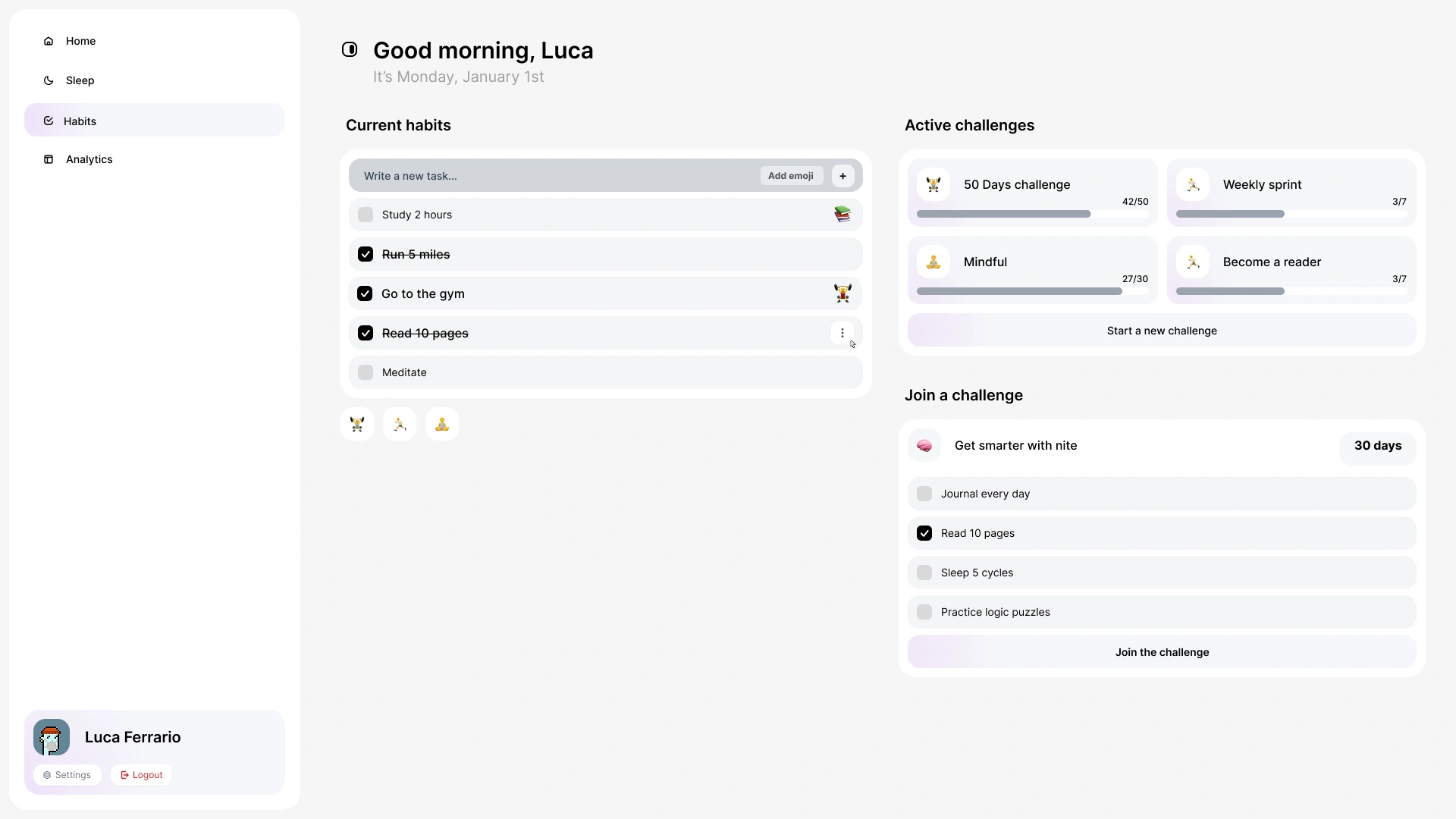Open three-dot menu on Read 10 pages

coord(842,333)
